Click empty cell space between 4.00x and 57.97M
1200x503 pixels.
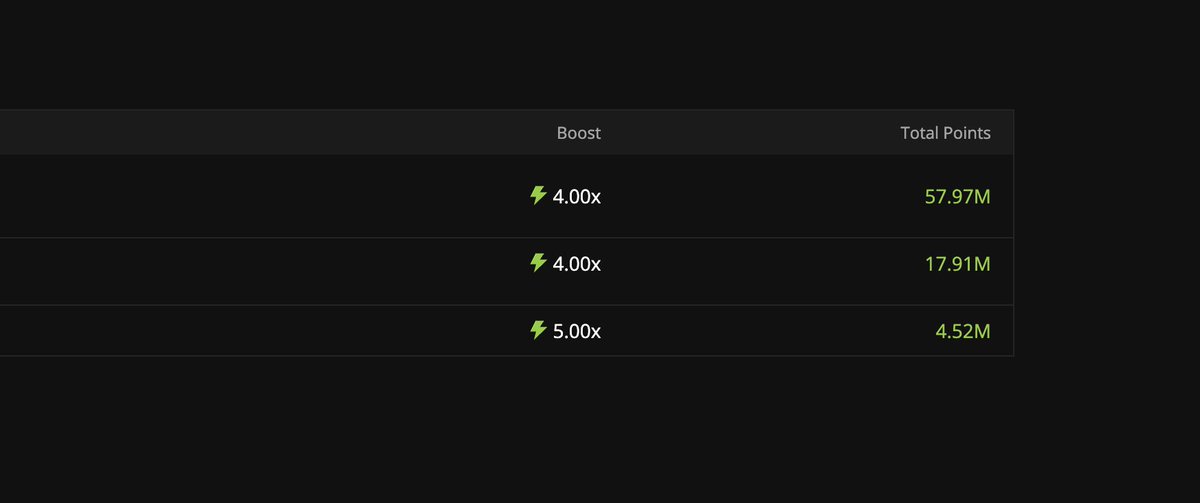point(760,197)
